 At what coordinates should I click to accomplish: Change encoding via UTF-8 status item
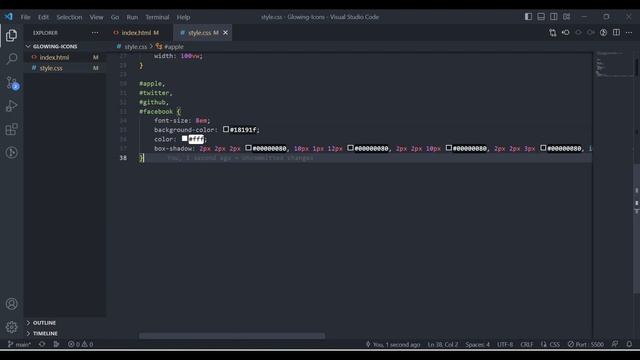click(x=505, y=344)
